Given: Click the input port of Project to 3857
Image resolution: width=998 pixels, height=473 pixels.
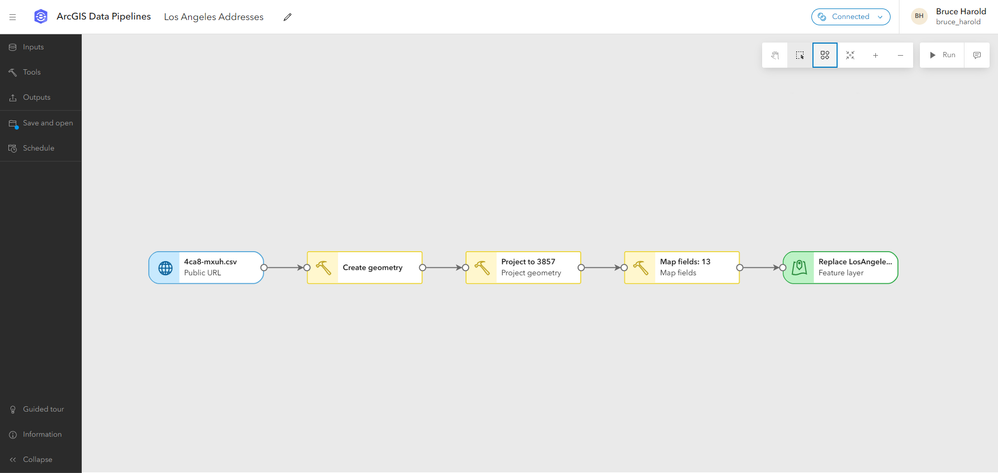Looking at the screenshot, I should tap(465, 268).
